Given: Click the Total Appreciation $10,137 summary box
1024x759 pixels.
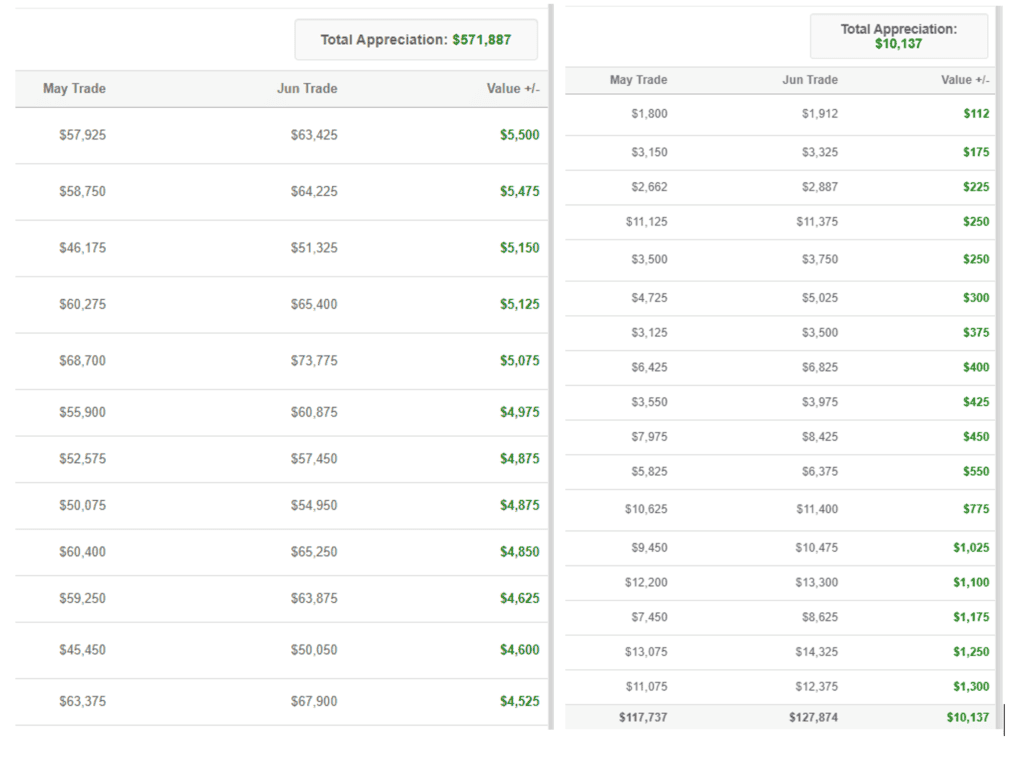Looking at the screenshot, I should [x=899, y=37].
